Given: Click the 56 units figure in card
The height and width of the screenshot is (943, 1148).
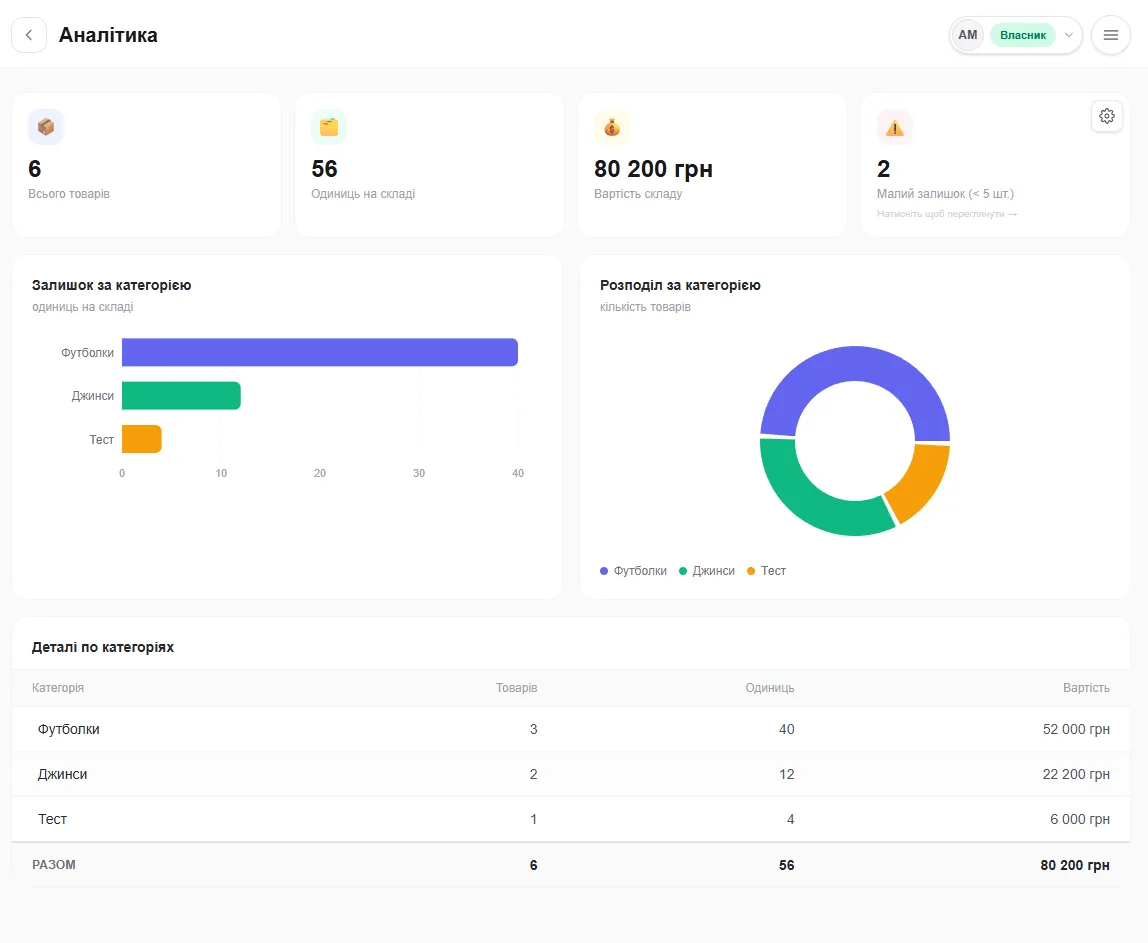Looking at the screenshot, I should click(x=324, y=169).
